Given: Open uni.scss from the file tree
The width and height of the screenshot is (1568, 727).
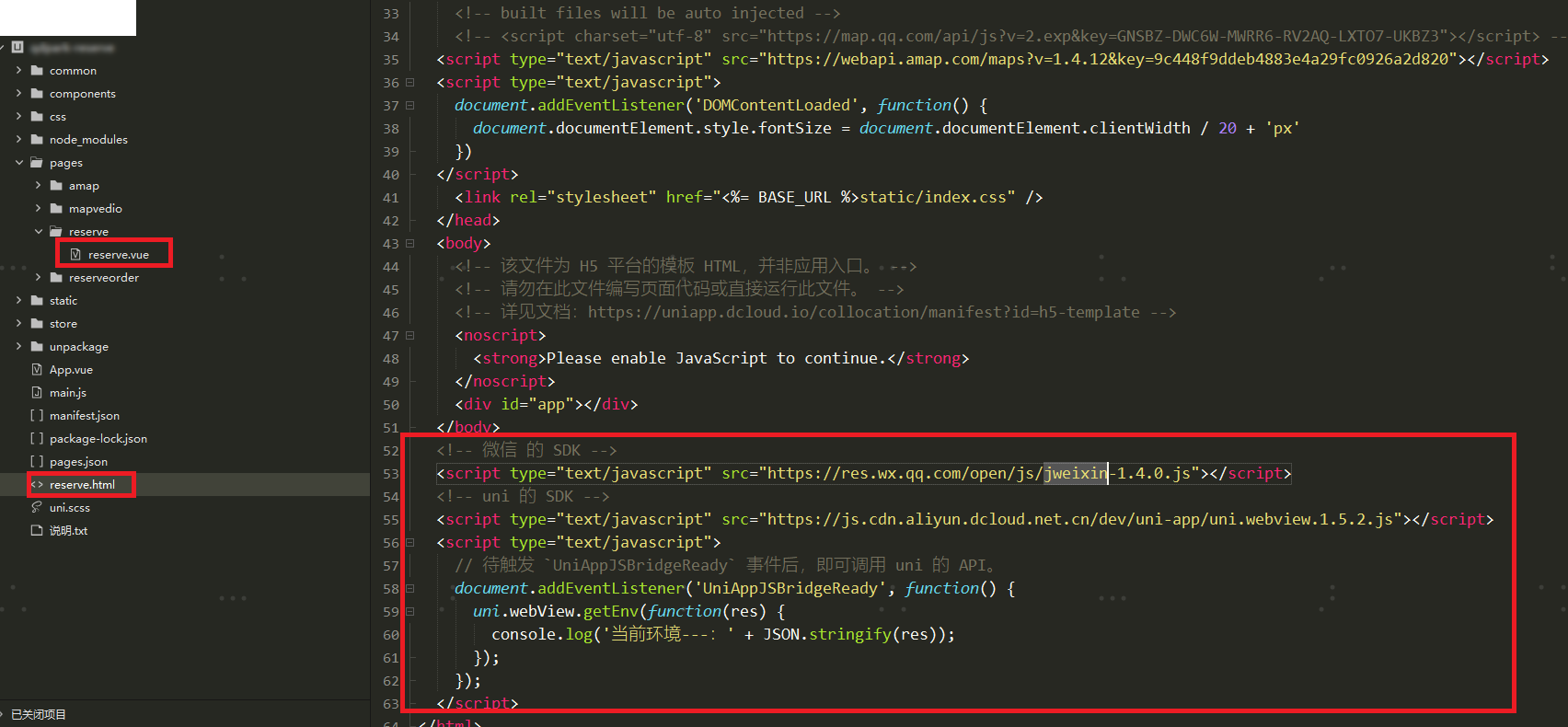Looking at the screenshot, I should (x=70, y=508).
